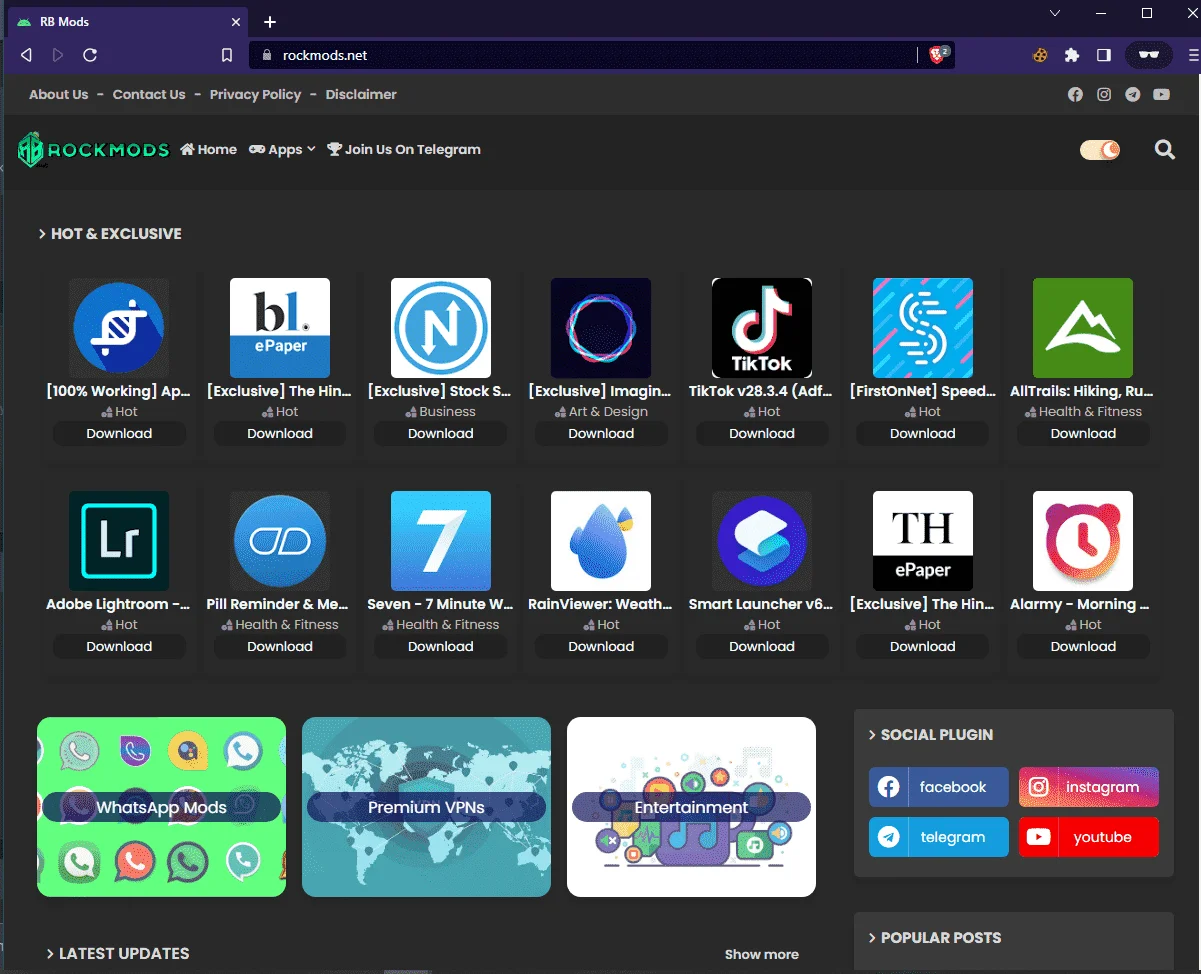Image resolution: width=1201 pixels, height=974 pixels.
Task: Click the Stock Screener N icon
Action: coord(441,328)
